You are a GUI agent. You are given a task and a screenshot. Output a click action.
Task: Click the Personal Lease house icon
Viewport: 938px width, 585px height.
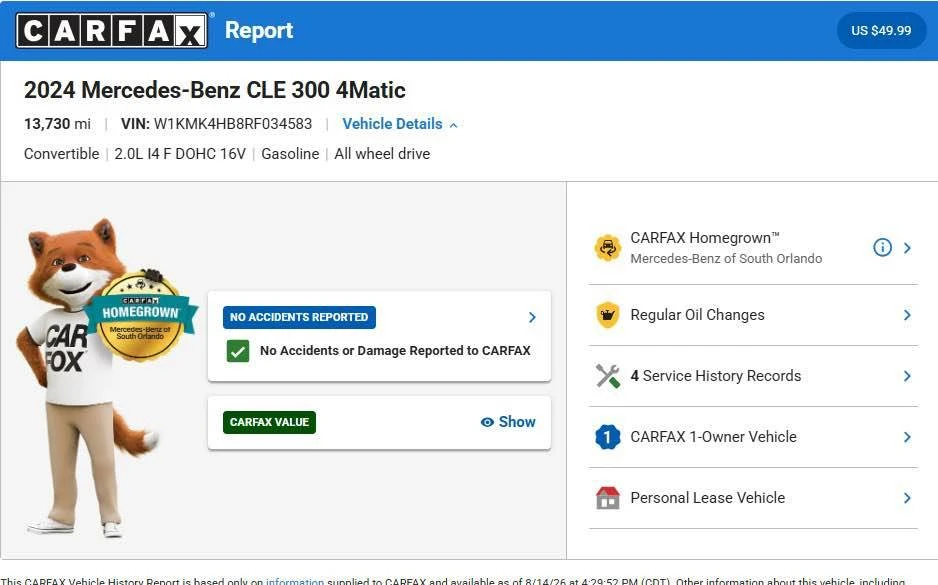608,498
